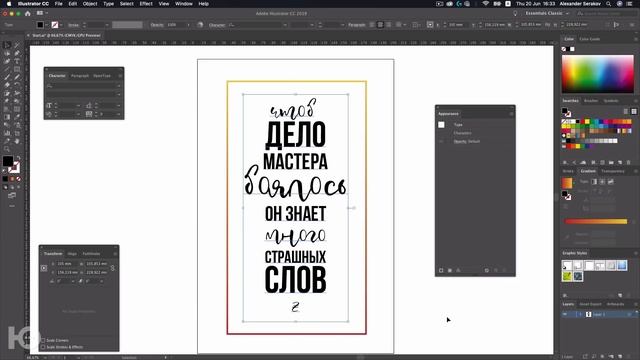Click the Home icon in the app bar
Viewport: 640px width, 360px height.
click(x=28, y=13)
